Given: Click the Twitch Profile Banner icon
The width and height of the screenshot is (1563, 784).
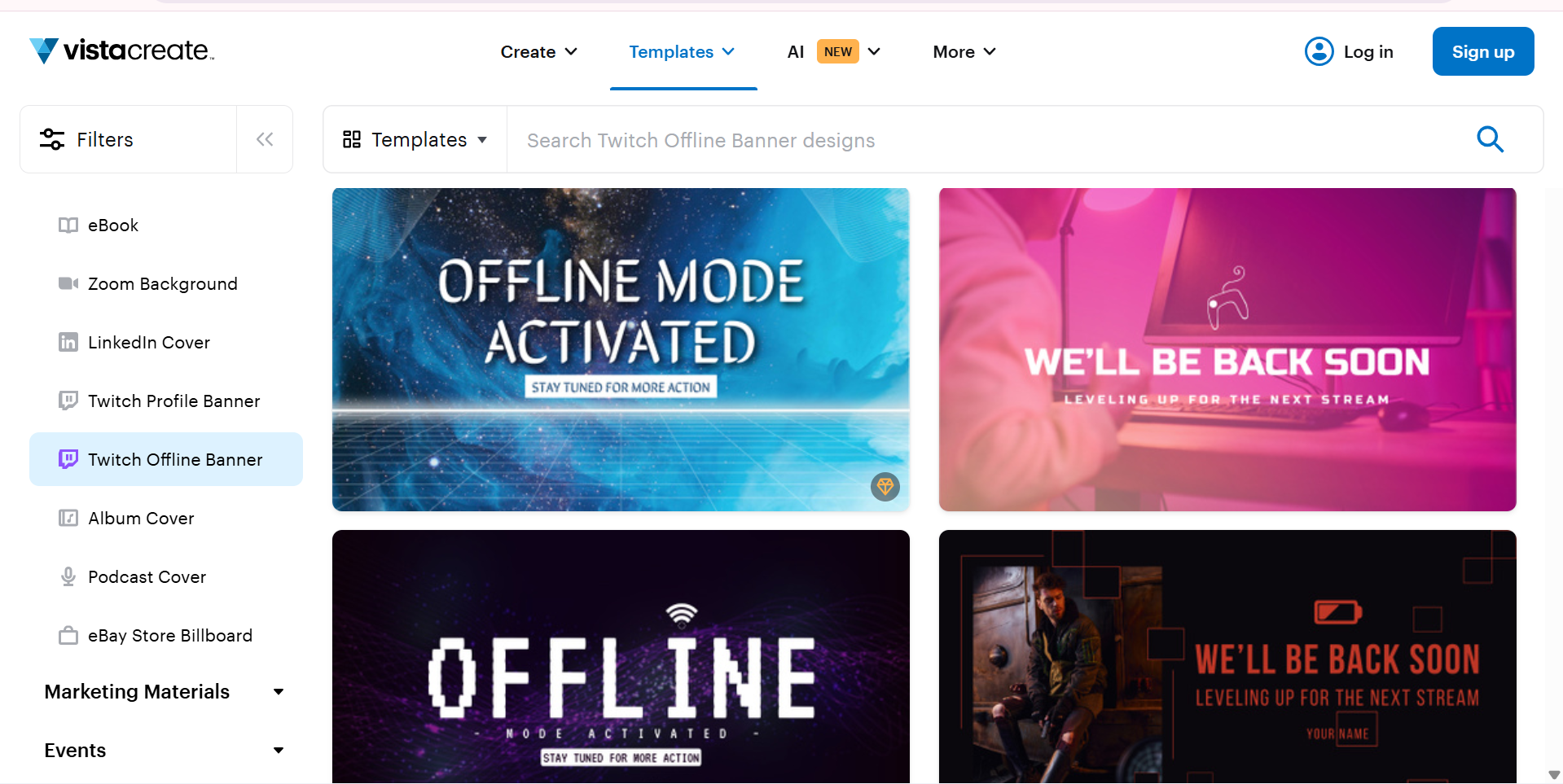Looking at the screenshot, I should pos(68,401).
